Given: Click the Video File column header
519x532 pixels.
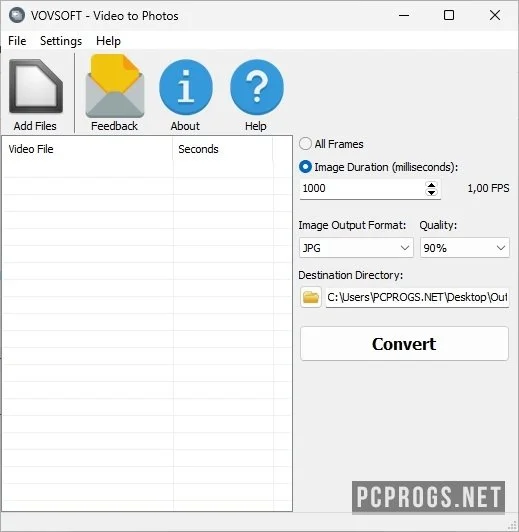Looking at the screenshot, I should pyautogui.click(x=88, y=149).
